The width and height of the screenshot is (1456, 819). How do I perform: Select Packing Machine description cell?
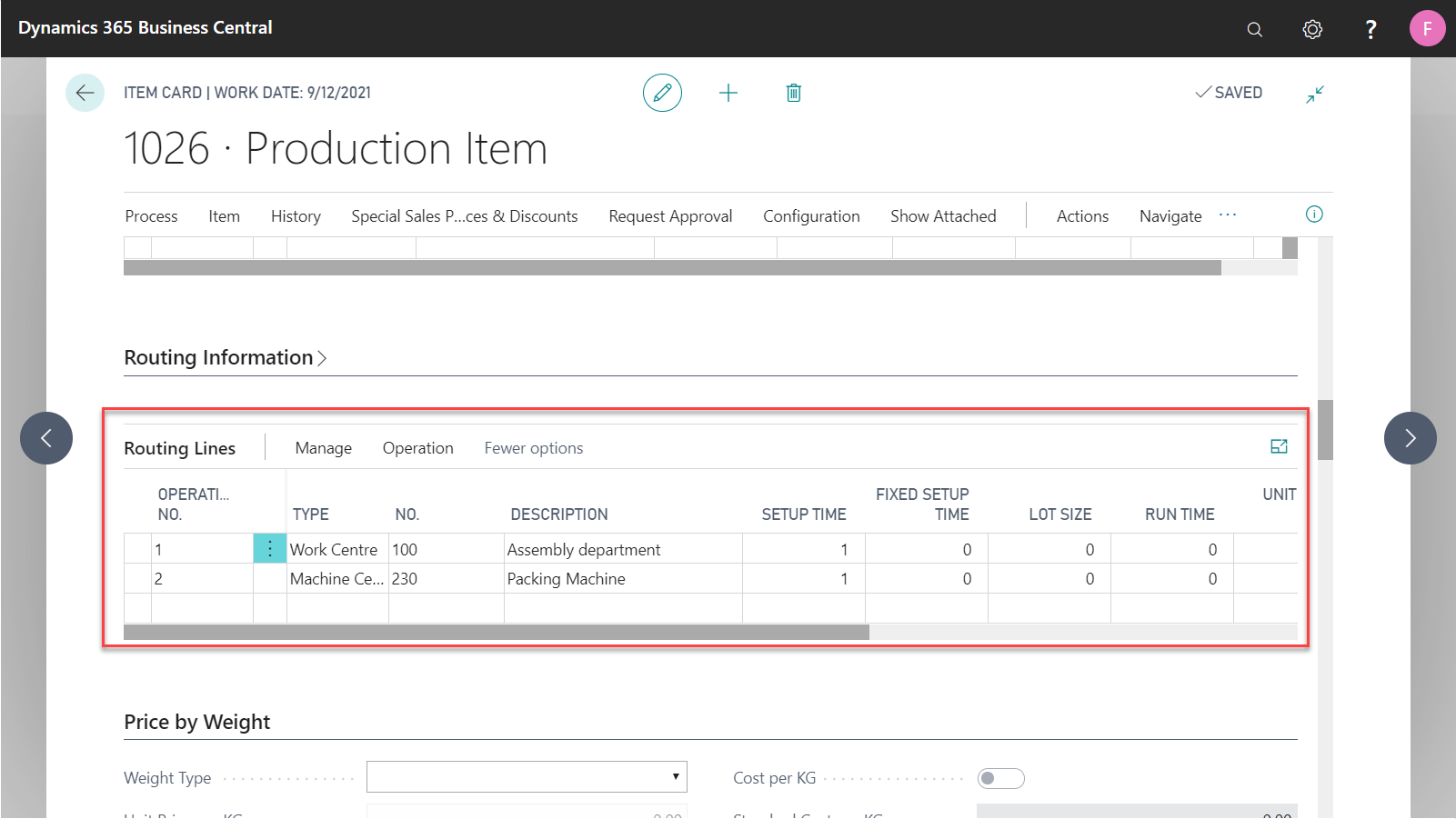623,579
